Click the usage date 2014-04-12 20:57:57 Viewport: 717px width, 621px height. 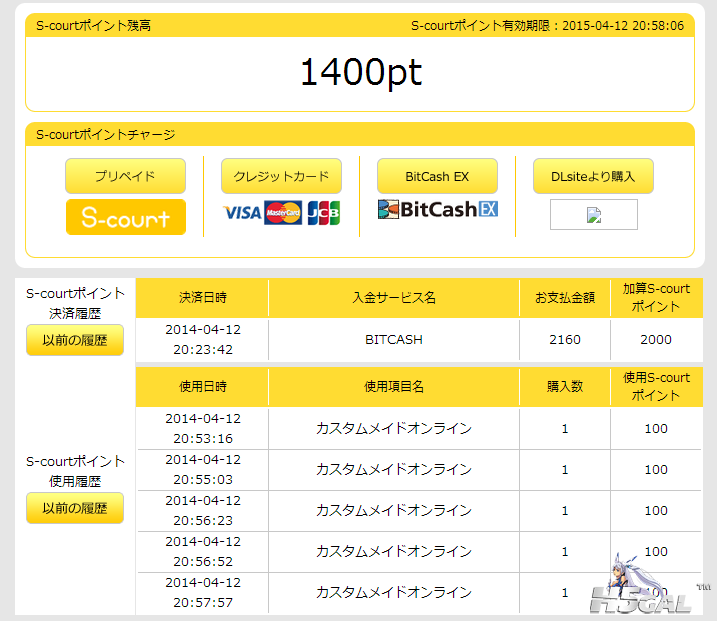203,593
